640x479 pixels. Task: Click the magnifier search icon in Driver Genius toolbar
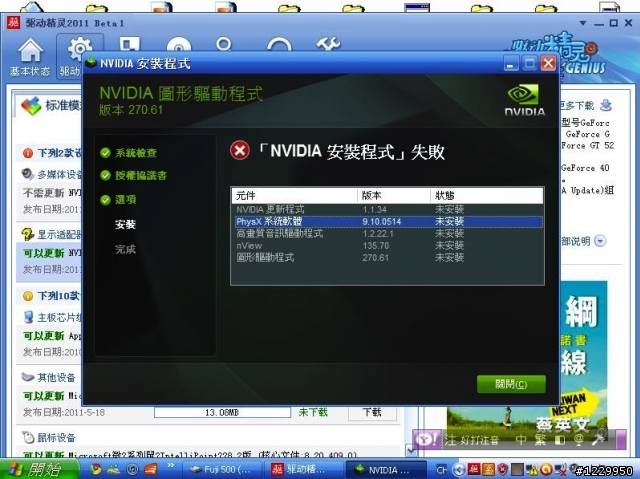224,44
